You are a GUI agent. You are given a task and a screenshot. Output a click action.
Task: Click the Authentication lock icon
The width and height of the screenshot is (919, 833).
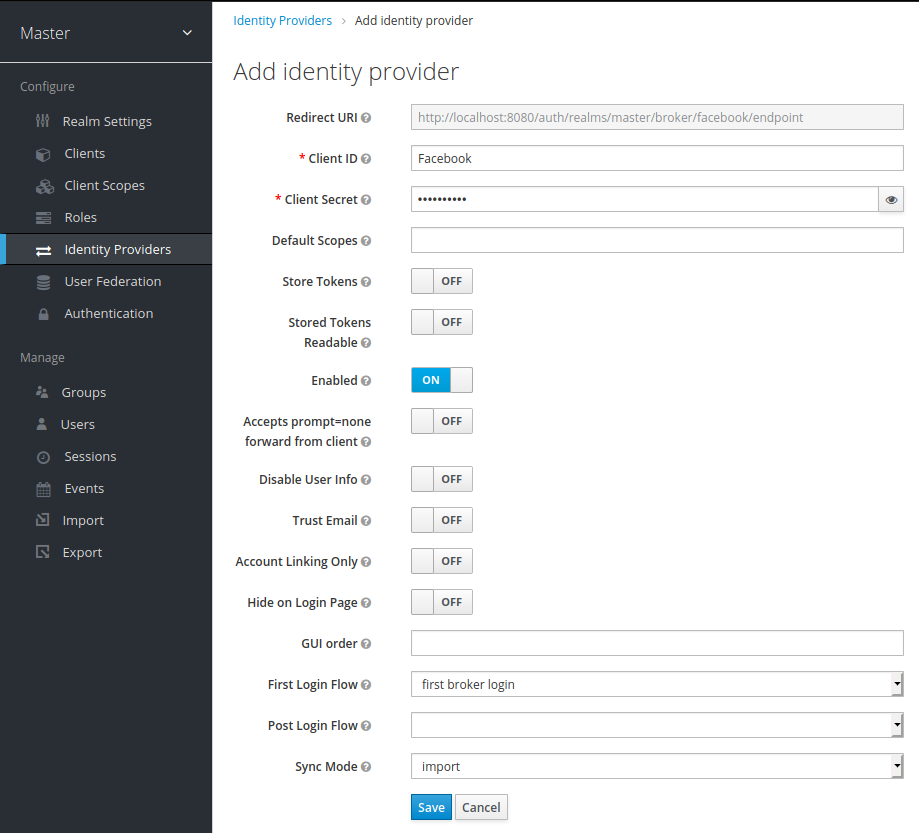(43, 314)
